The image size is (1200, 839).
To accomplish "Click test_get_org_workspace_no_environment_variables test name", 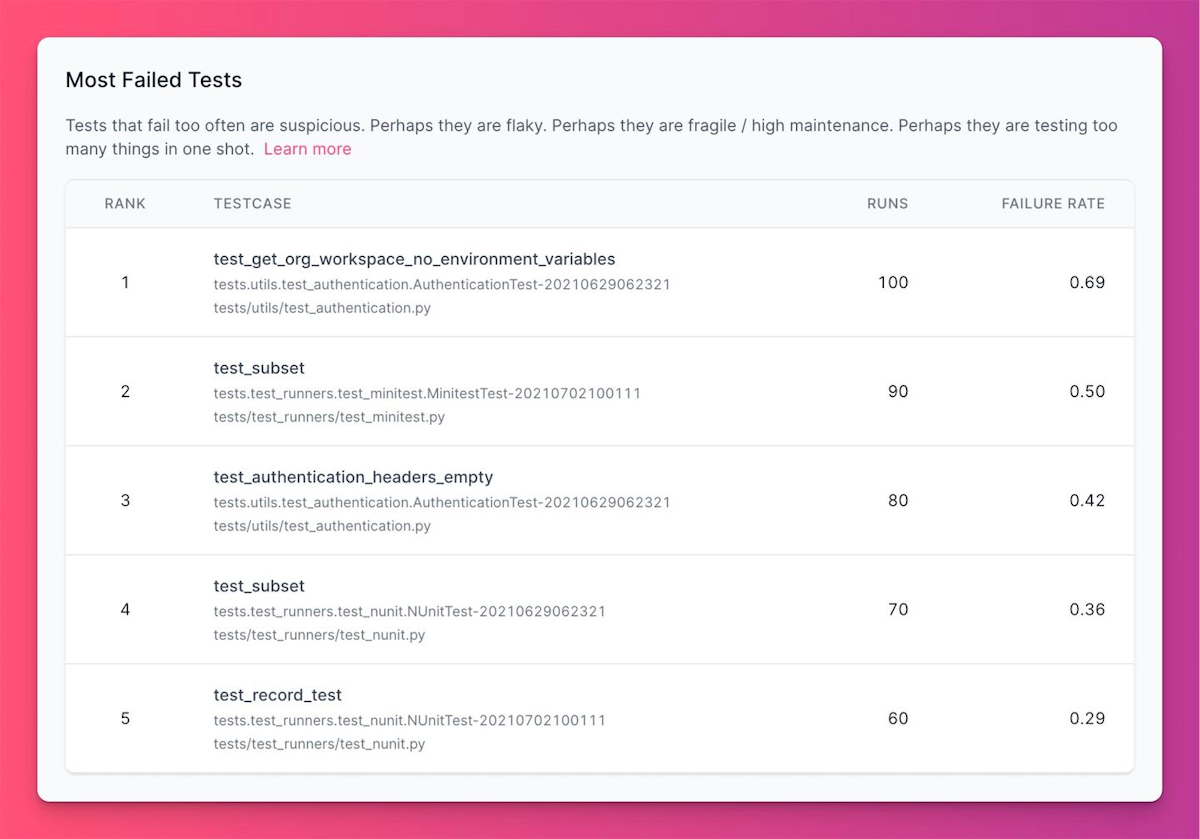I will point(414,259).
